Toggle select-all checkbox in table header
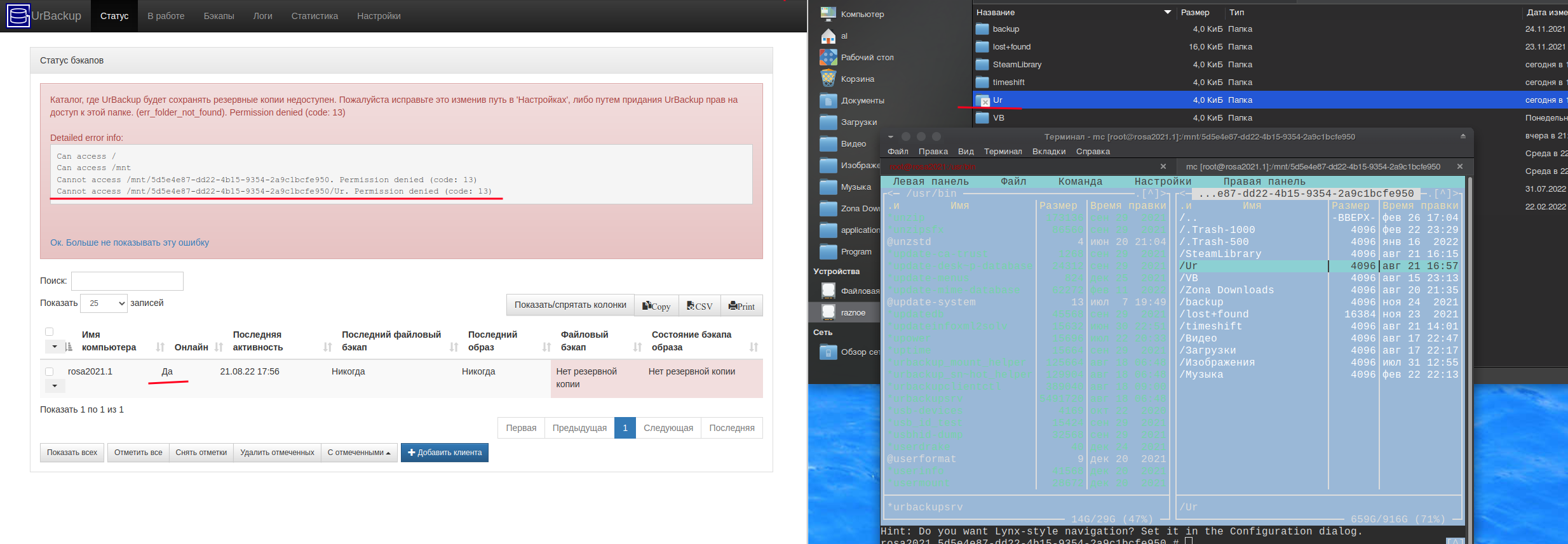This screenshot has width=1568, height=544. click(49, 331)
